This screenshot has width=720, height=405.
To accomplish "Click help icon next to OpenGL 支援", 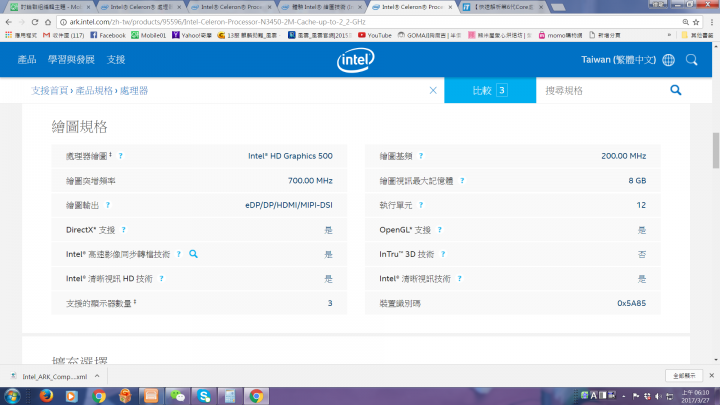I will (x=440, y=230).
